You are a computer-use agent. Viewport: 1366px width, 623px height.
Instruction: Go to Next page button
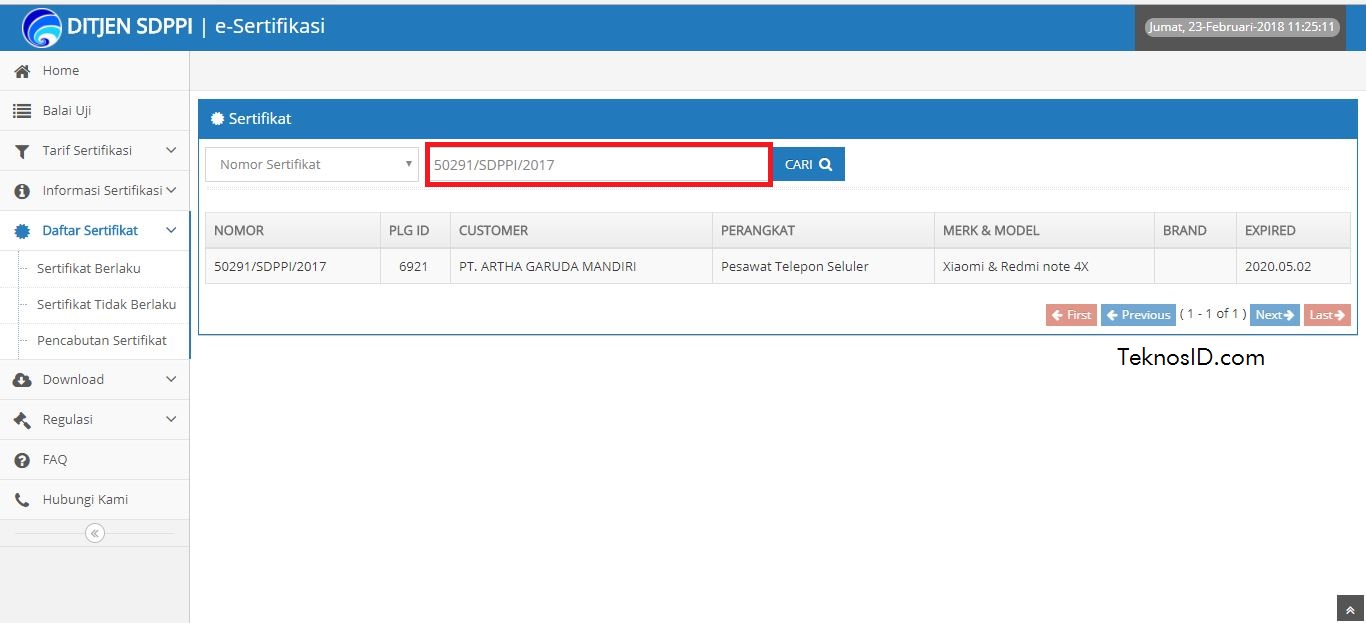click(1275, 315)
